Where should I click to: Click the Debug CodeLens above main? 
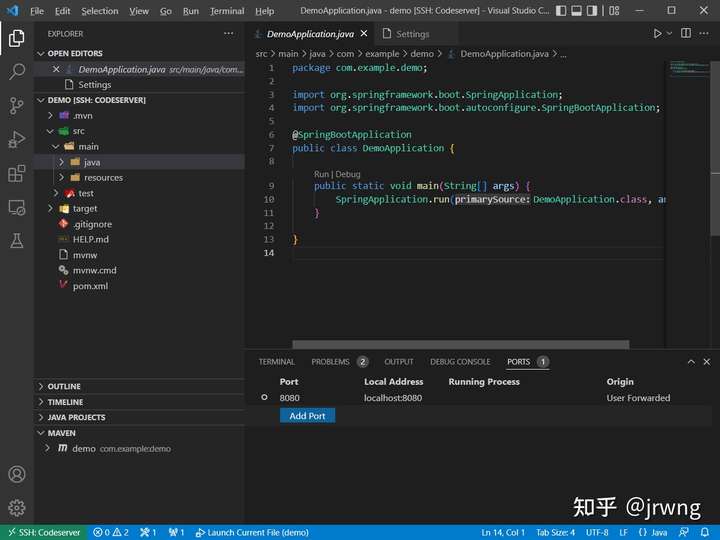(348, 174)
